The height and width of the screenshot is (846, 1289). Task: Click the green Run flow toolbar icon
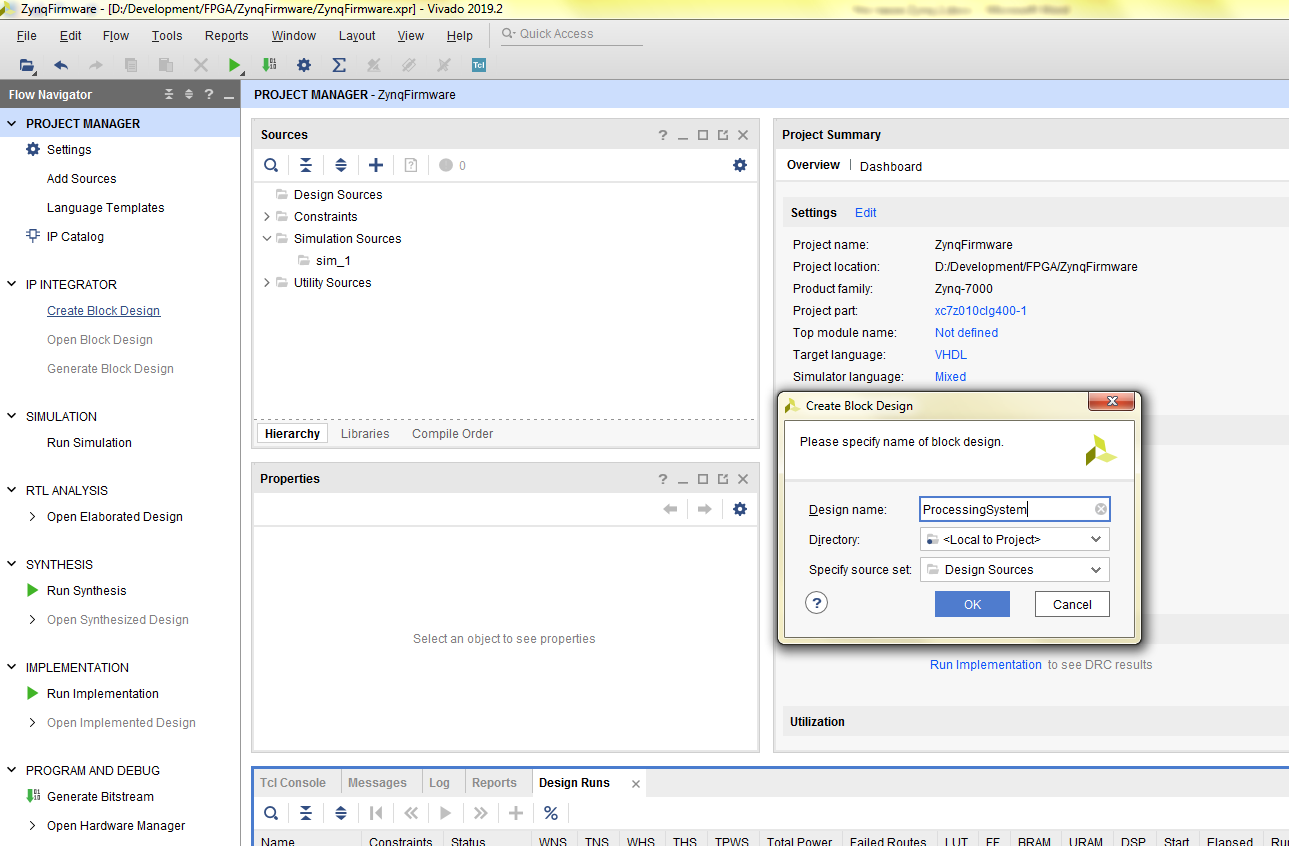tap(234, 65)
